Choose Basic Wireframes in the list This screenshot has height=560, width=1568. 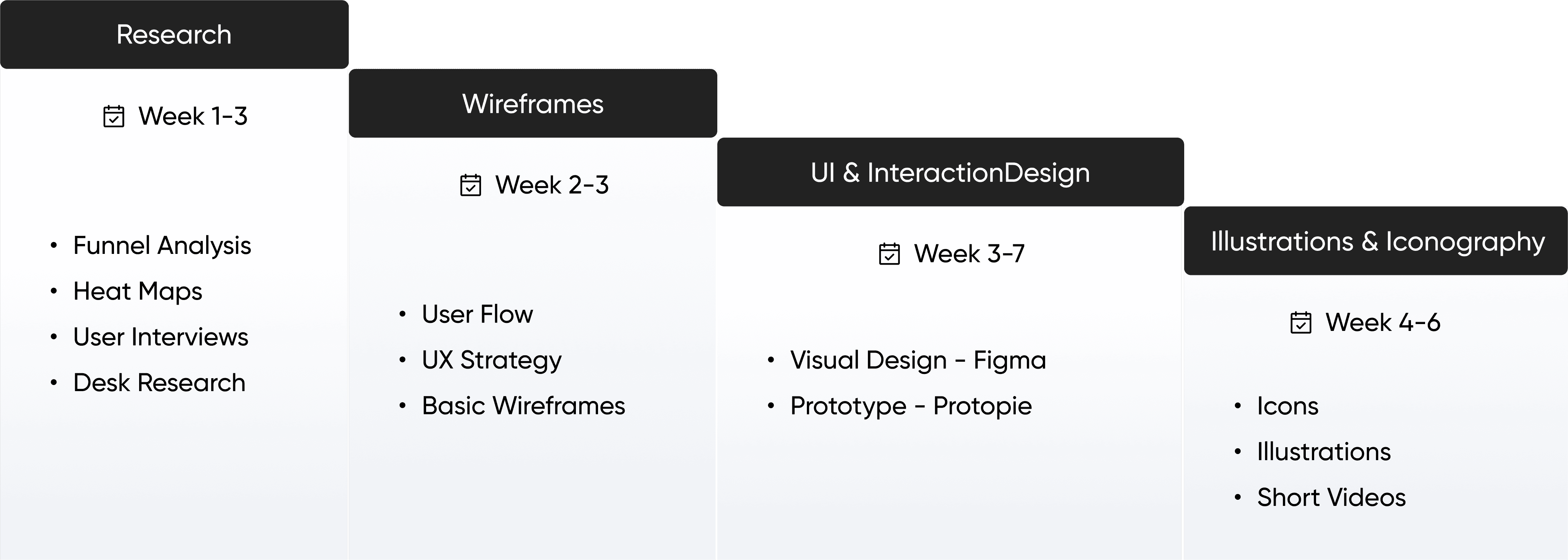[x=523, y=405]
